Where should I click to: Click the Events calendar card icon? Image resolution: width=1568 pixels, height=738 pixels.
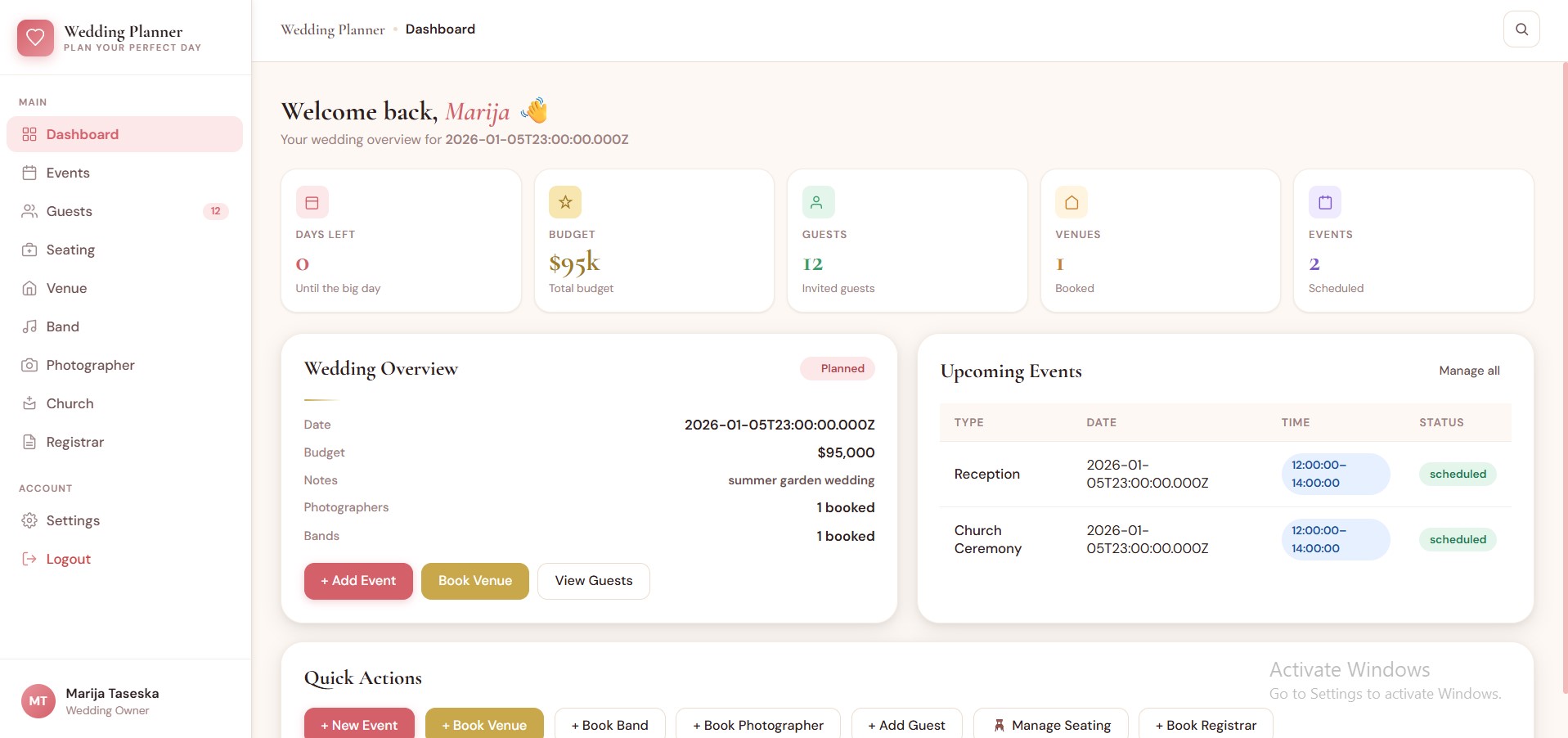pos(1324,202)
